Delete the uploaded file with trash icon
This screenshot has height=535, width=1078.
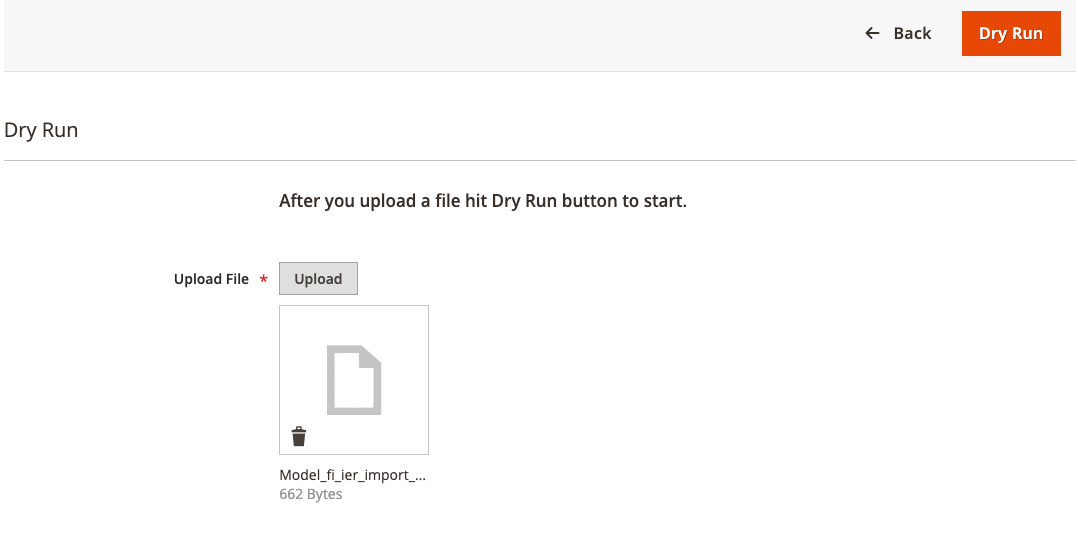pyautogui.click(x=298, y=437)
